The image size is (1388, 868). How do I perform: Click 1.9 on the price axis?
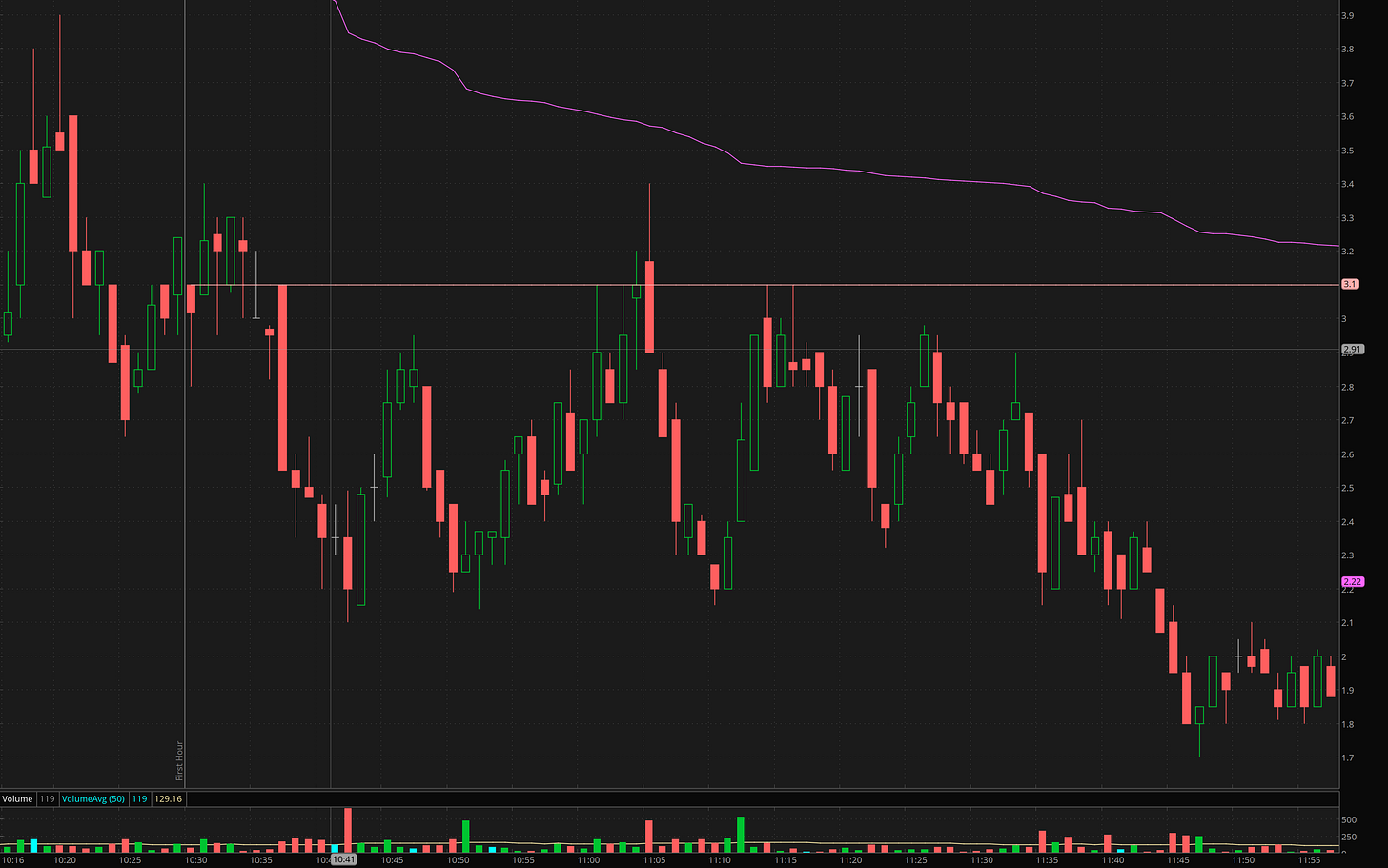tap(1348, 691)
